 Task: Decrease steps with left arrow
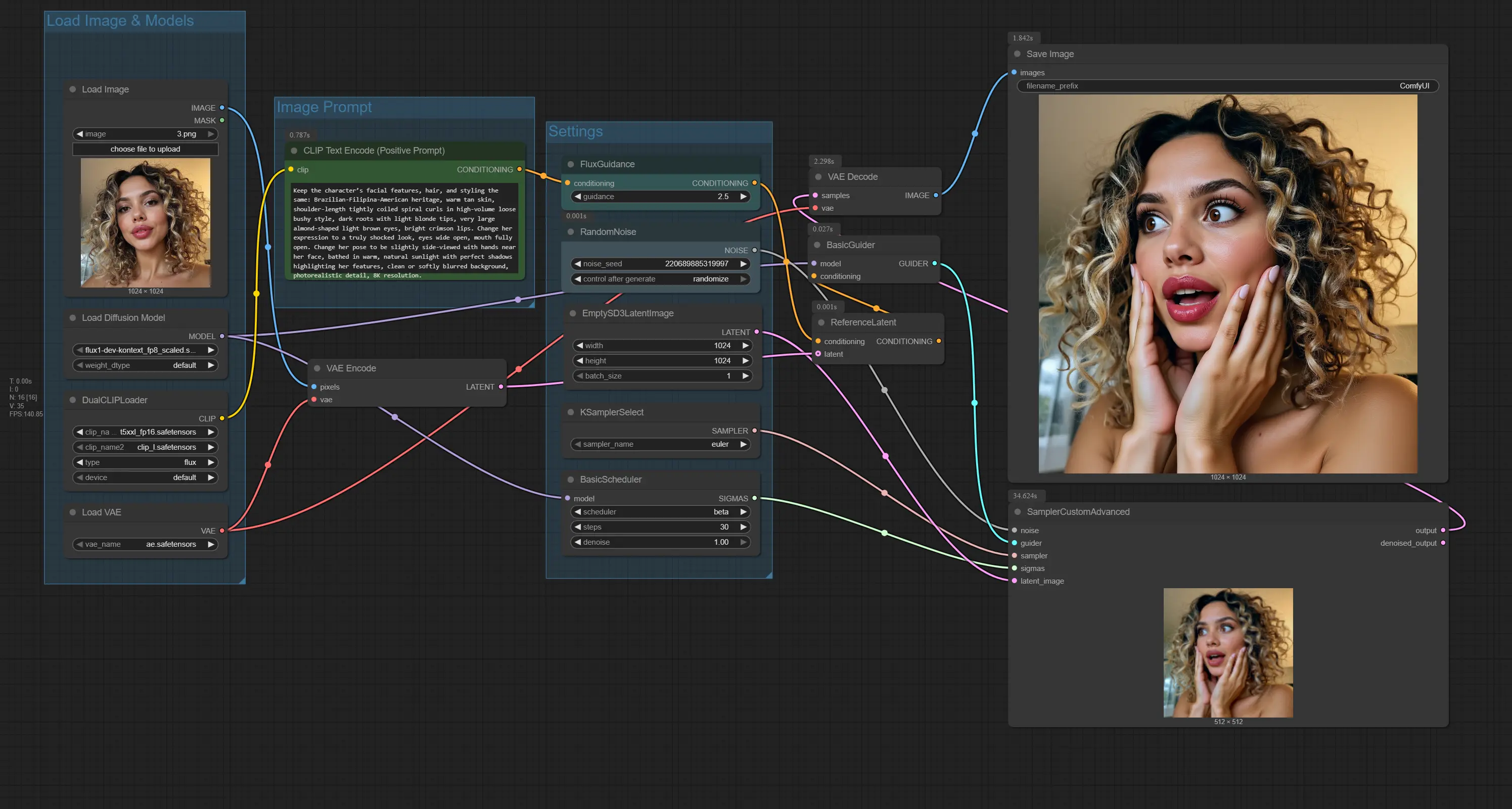tap(578, 527)
